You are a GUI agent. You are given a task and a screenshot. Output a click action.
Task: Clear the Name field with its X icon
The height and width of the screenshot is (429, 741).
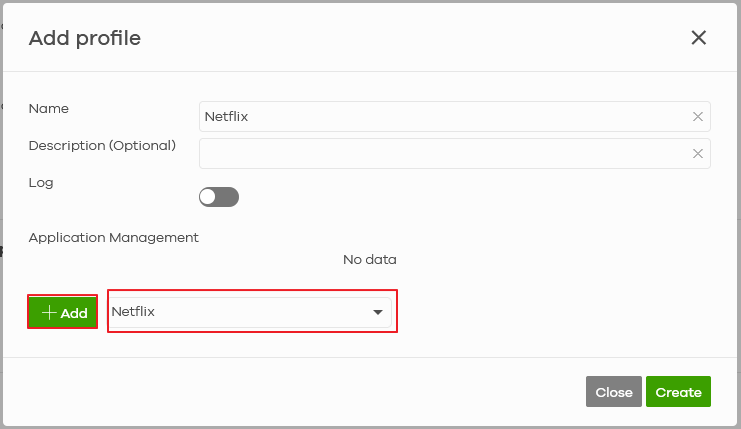click(x=698, y=117)
